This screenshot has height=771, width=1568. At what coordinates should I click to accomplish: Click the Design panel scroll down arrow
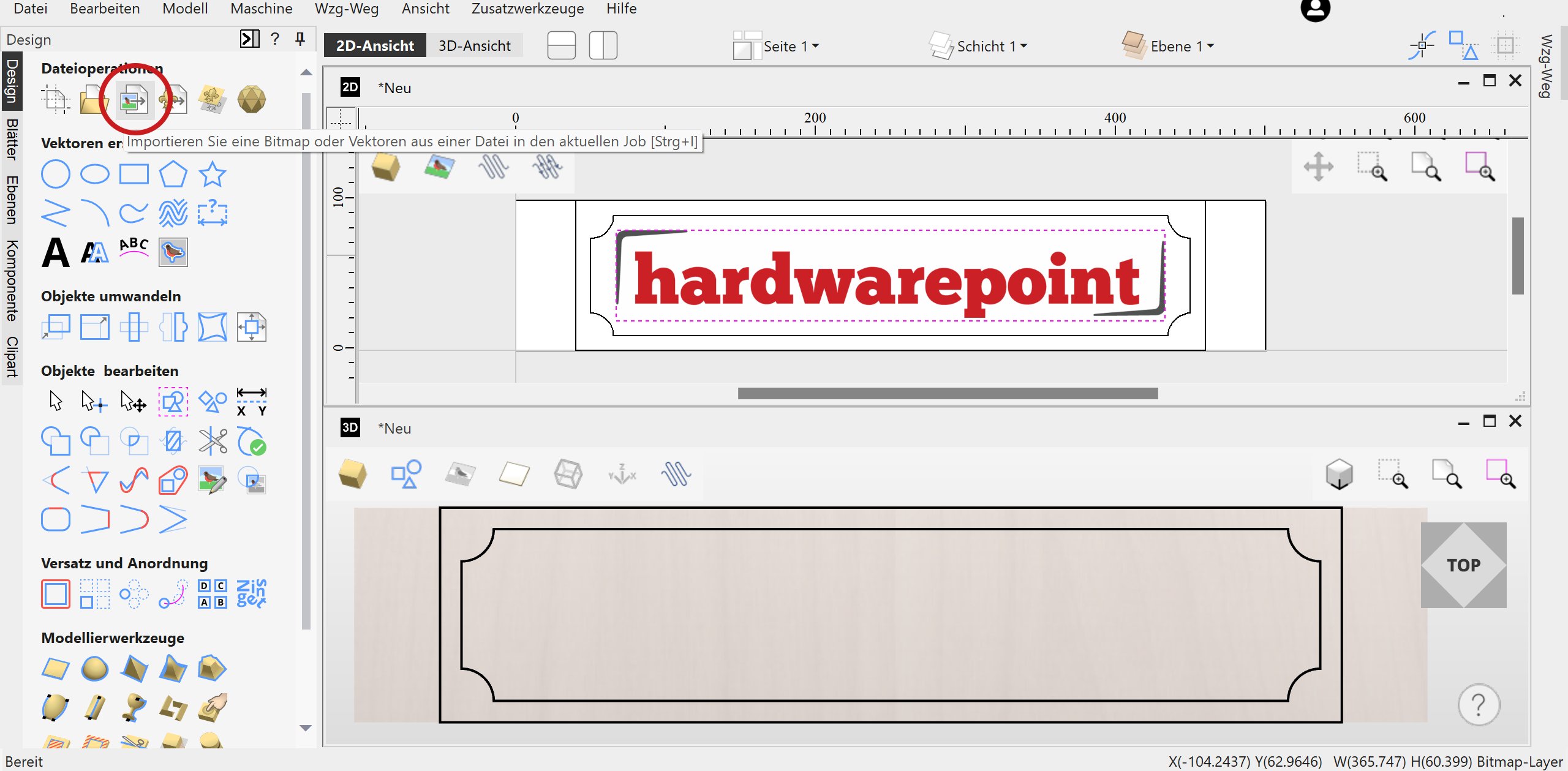point(306,728)
